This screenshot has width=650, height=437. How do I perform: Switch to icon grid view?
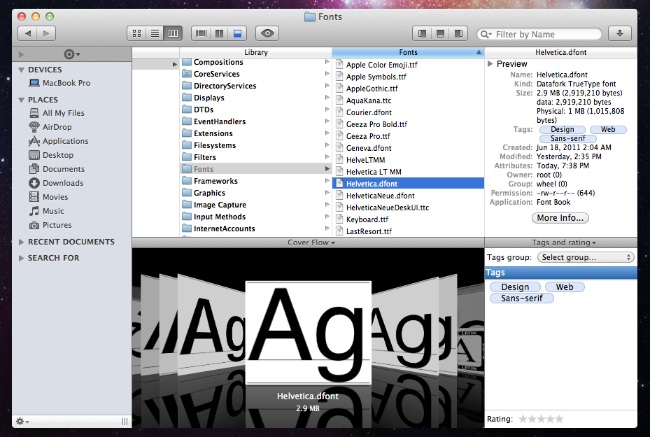[x=139, y=33]
